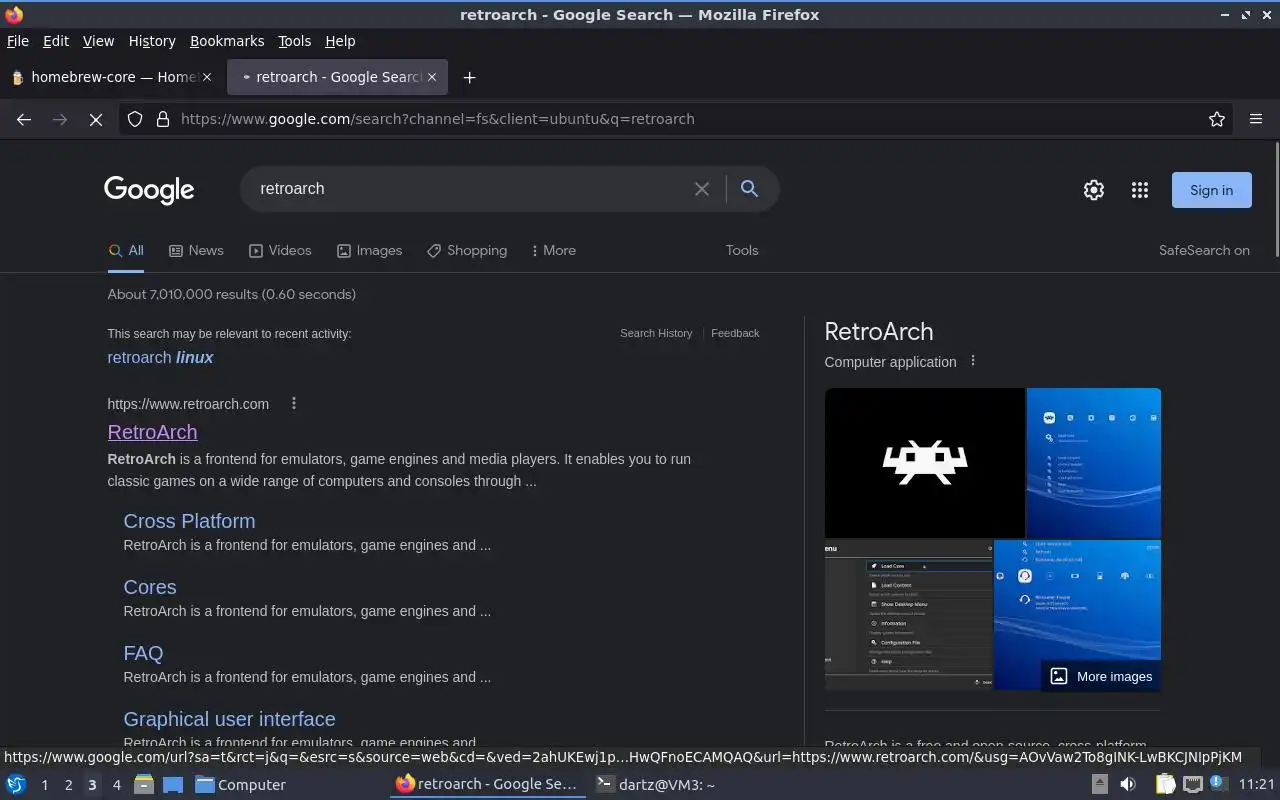Close the retroarch Google Search tab

432,77
